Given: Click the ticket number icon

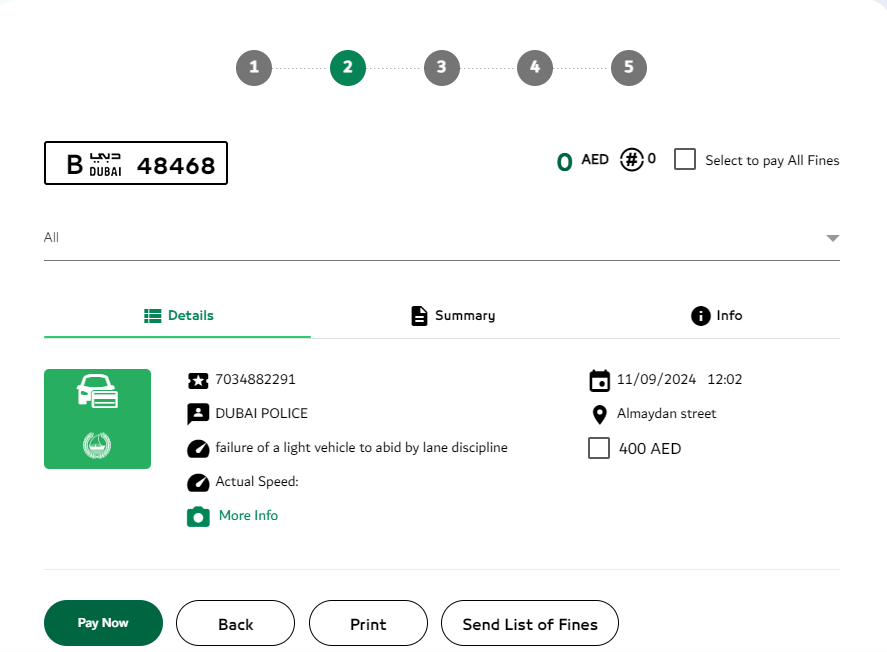Looking at the screenshot, I should coord(198,380).
